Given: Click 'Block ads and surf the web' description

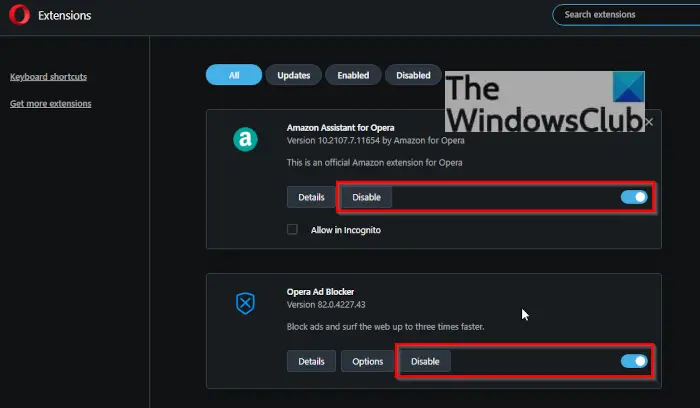Looking at the screenshot, I should pos(385,327).
